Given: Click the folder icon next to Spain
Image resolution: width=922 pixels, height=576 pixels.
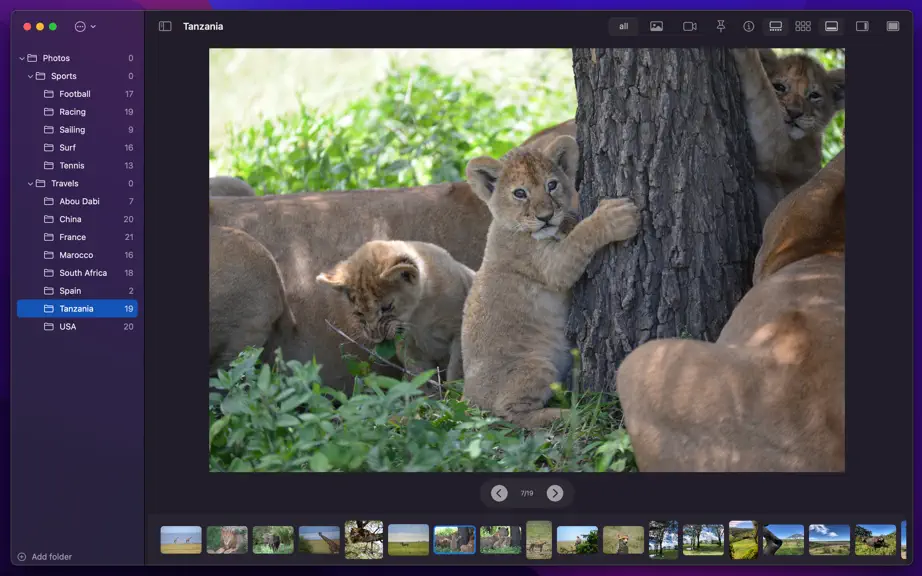Looking at the screenshot, I should pyautogui.click(x=49, y=291).
